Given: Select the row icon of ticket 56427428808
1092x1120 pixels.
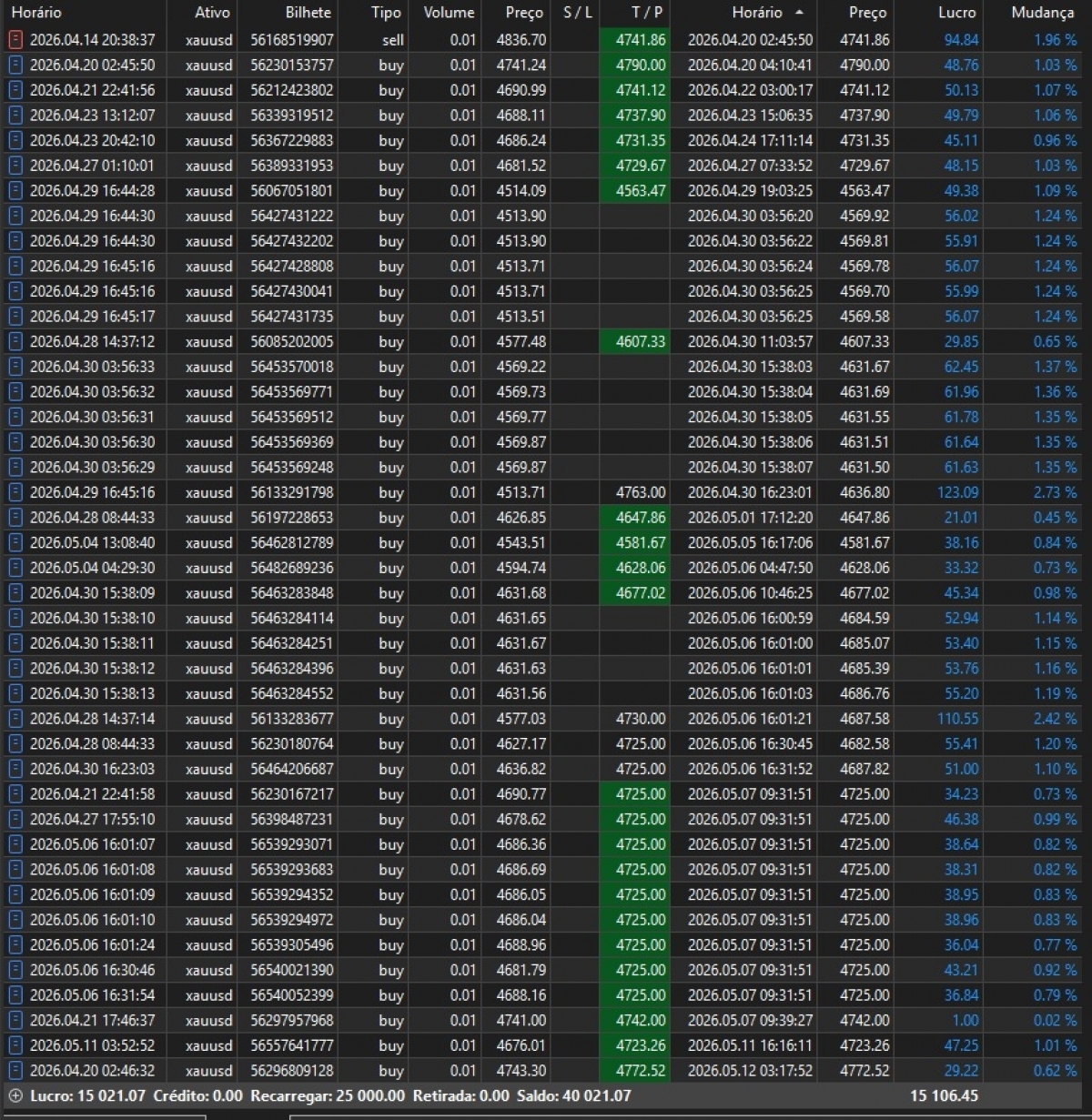Looking at the screenshot, I should [x=15, y=267].
